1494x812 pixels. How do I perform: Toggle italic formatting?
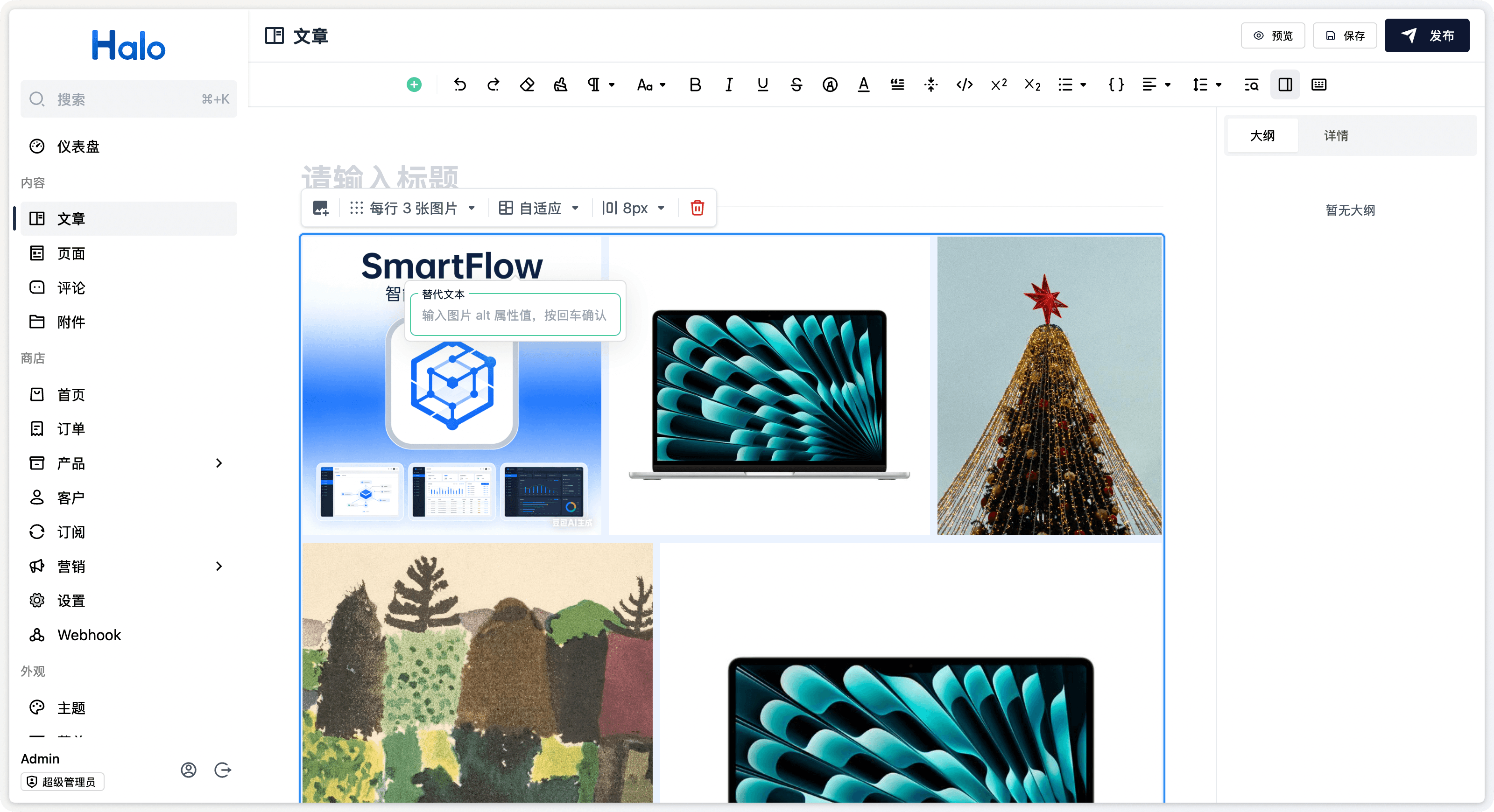click(x=728, y=84)
